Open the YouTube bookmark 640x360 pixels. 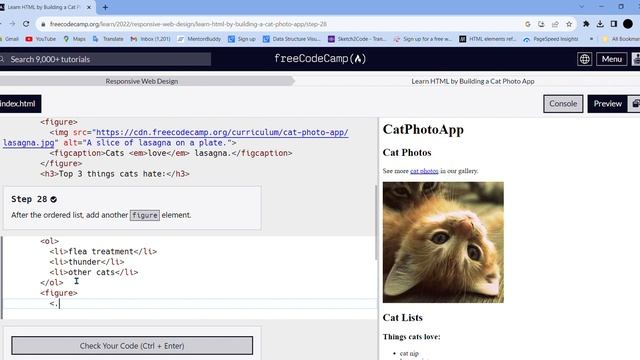coord(40,39)
